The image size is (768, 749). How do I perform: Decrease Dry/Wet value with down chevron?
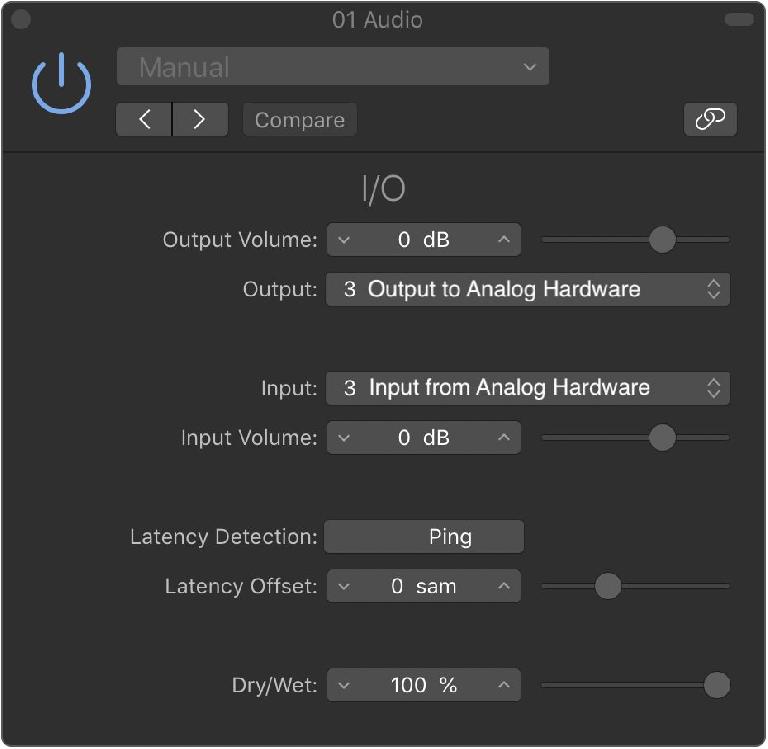click(x=344, y=686)
